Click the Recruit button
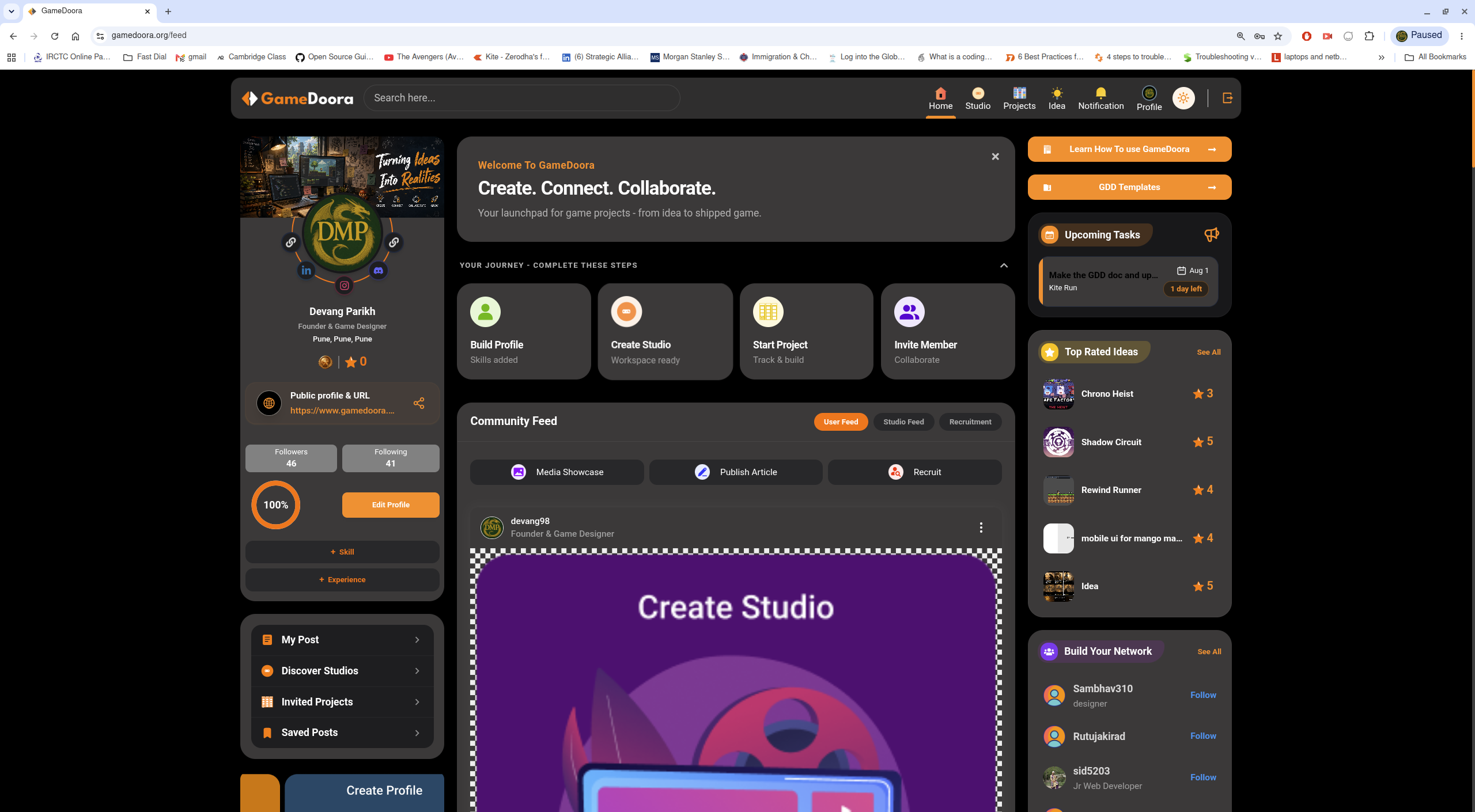 coord(914,472)
